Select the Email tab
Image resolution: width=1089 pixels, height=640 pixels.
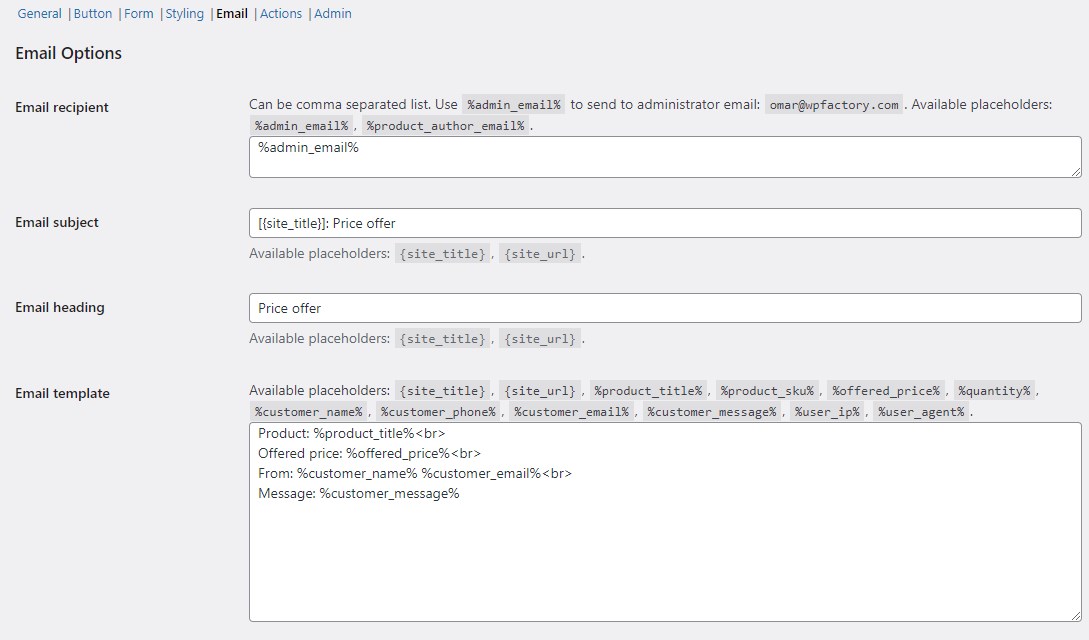pyautogui.click(x=231, y=13)
